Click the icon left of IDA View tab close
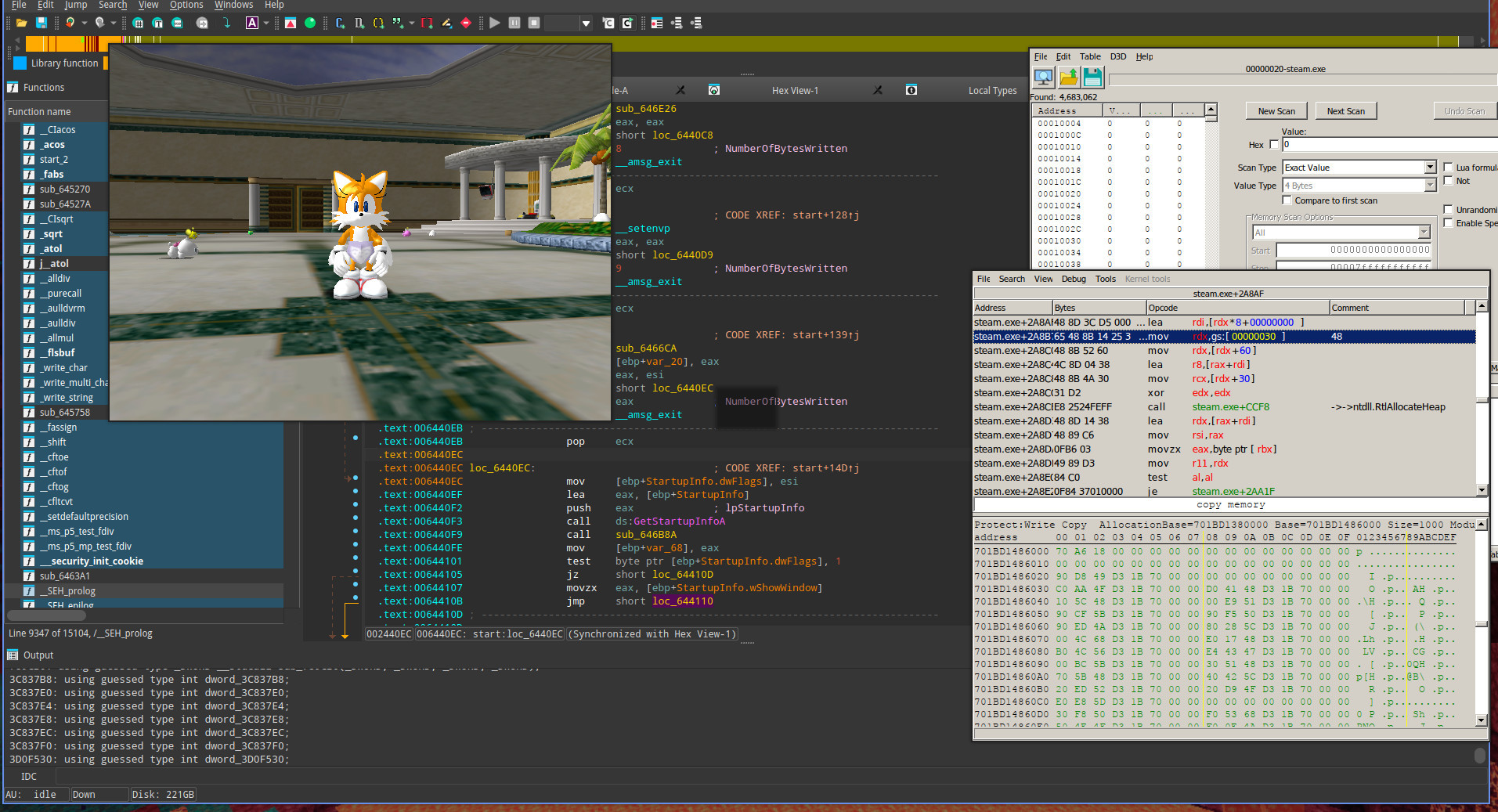The image size is (1498, 812). point(714,90)
